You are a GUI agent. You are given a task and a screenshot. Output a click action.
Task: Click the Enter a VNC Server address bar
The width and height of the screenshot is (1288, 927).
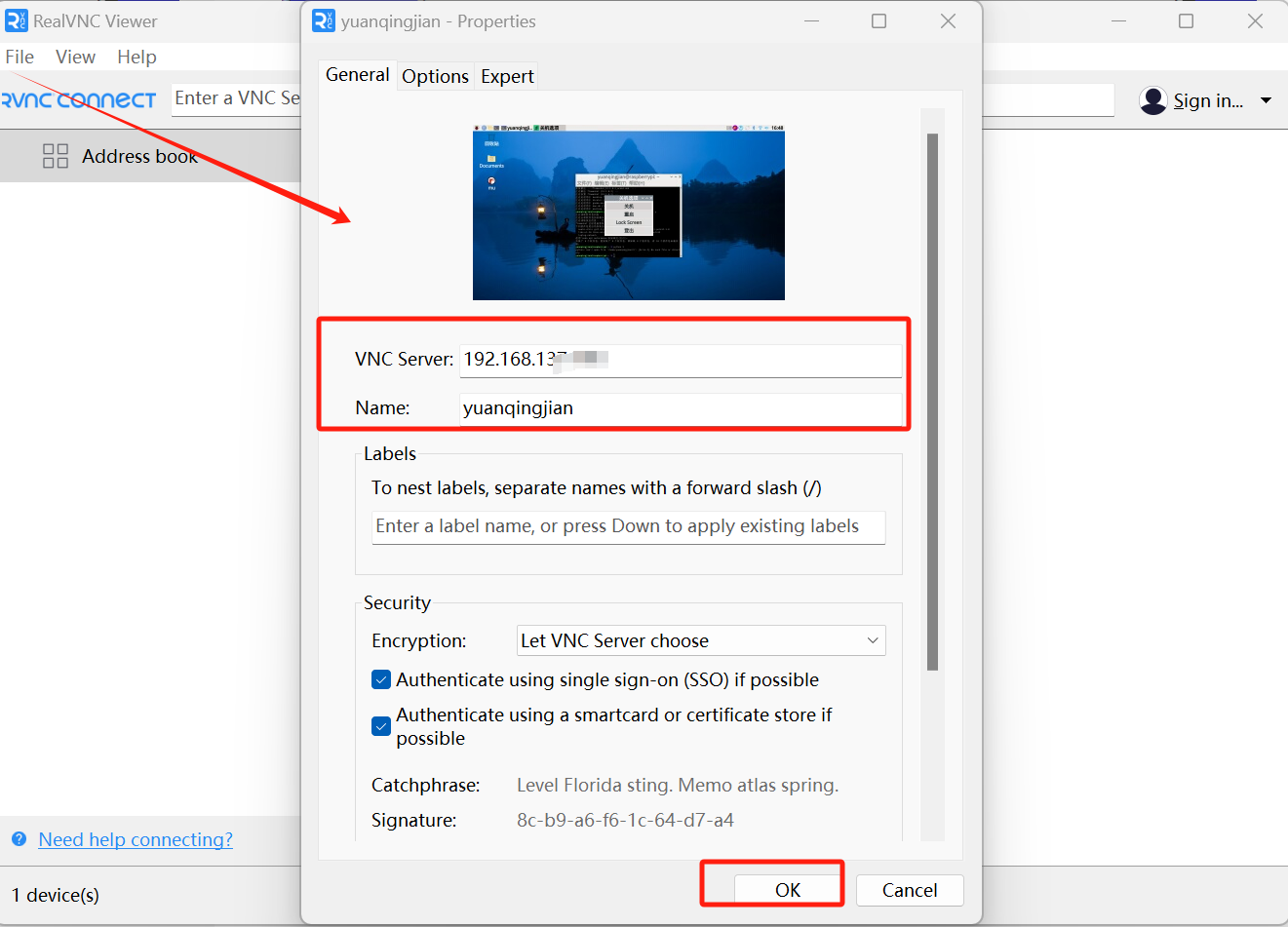tap(236, 98)
